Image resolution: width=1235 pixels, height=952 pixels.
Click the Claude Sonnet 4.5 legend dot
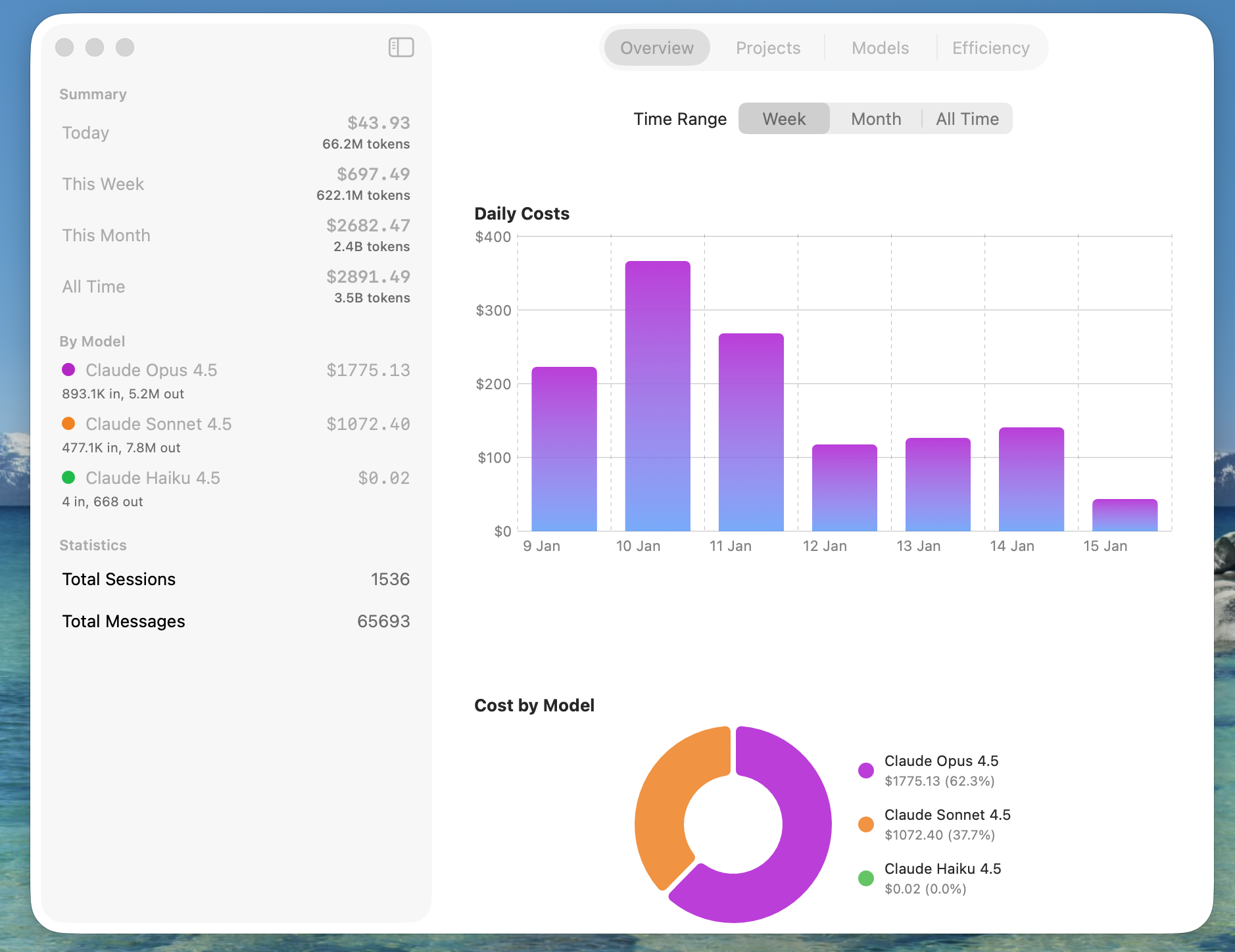tap(866, 824)
